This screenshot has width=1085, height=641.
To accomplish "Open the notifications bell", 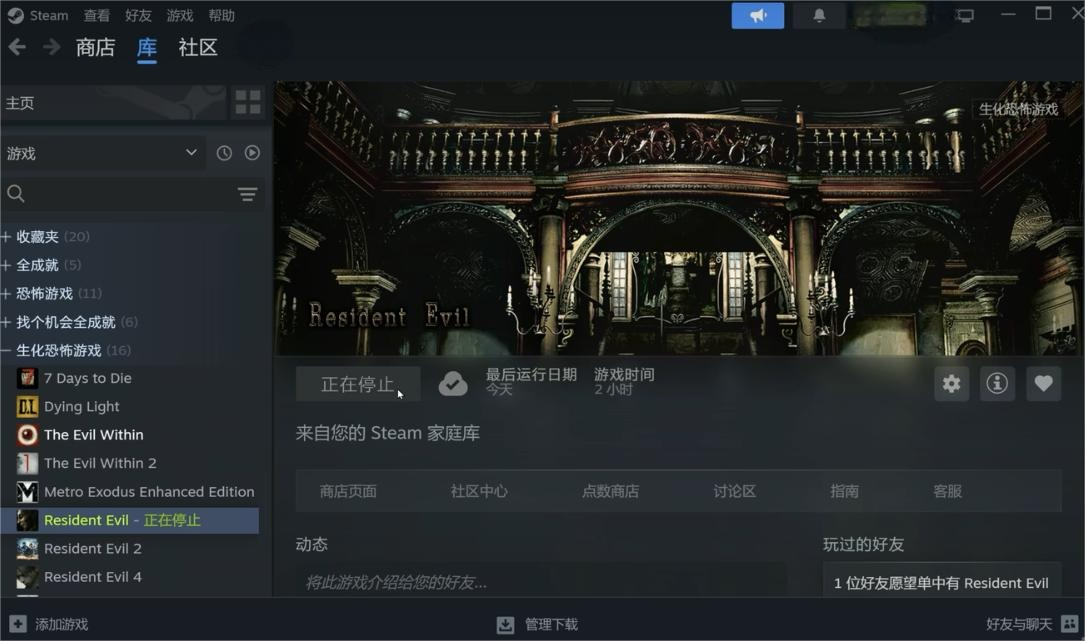I will (818, 15).
